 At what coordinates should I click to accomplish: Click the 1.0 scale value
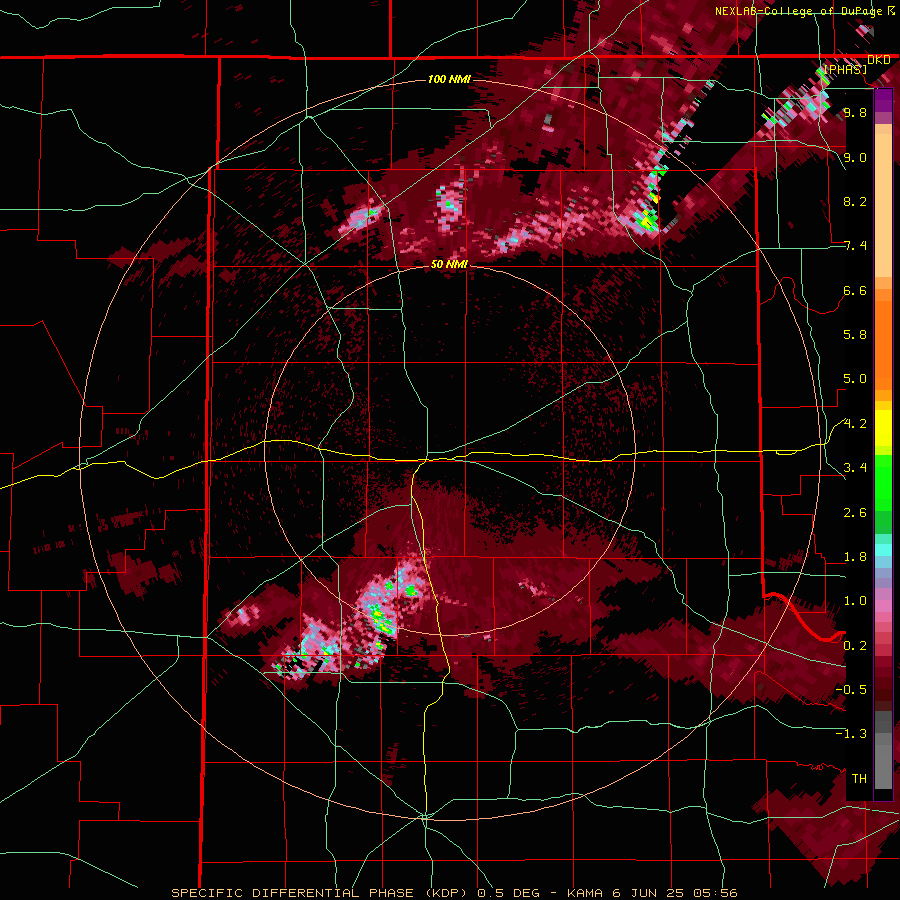[x=855, y=601]
